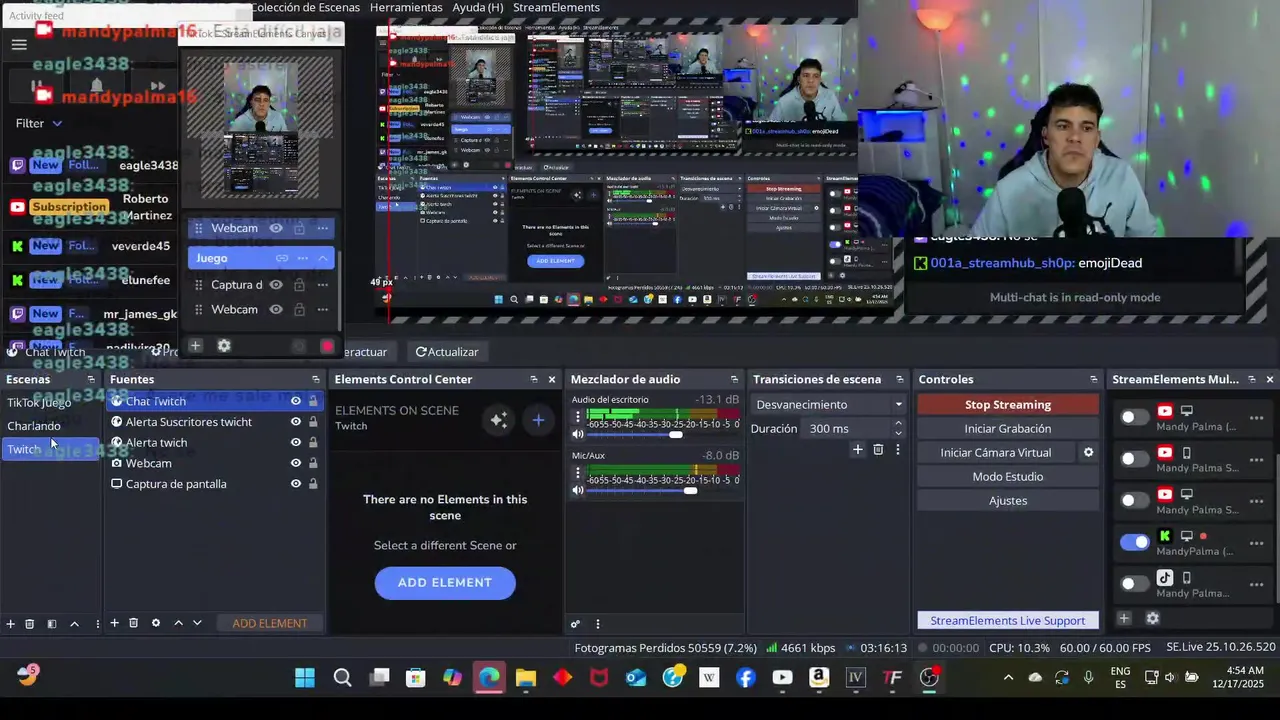Add transition with plus icon in Transiciones
This screenshot has height=720, width=1280.
tap(857, 450)
